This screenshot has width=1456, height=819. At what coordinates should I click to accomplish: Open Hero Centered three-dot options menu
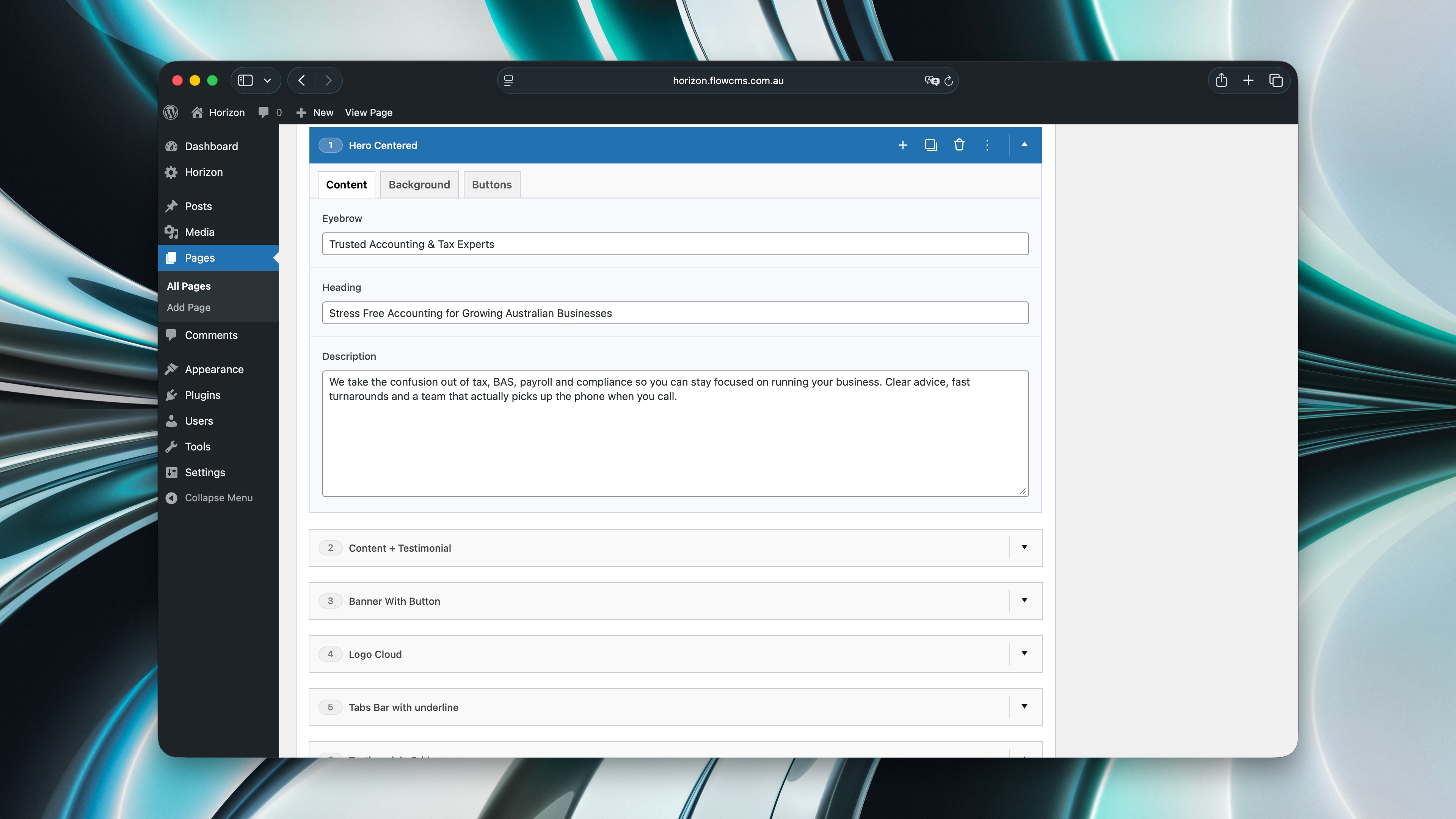(987, 145)
